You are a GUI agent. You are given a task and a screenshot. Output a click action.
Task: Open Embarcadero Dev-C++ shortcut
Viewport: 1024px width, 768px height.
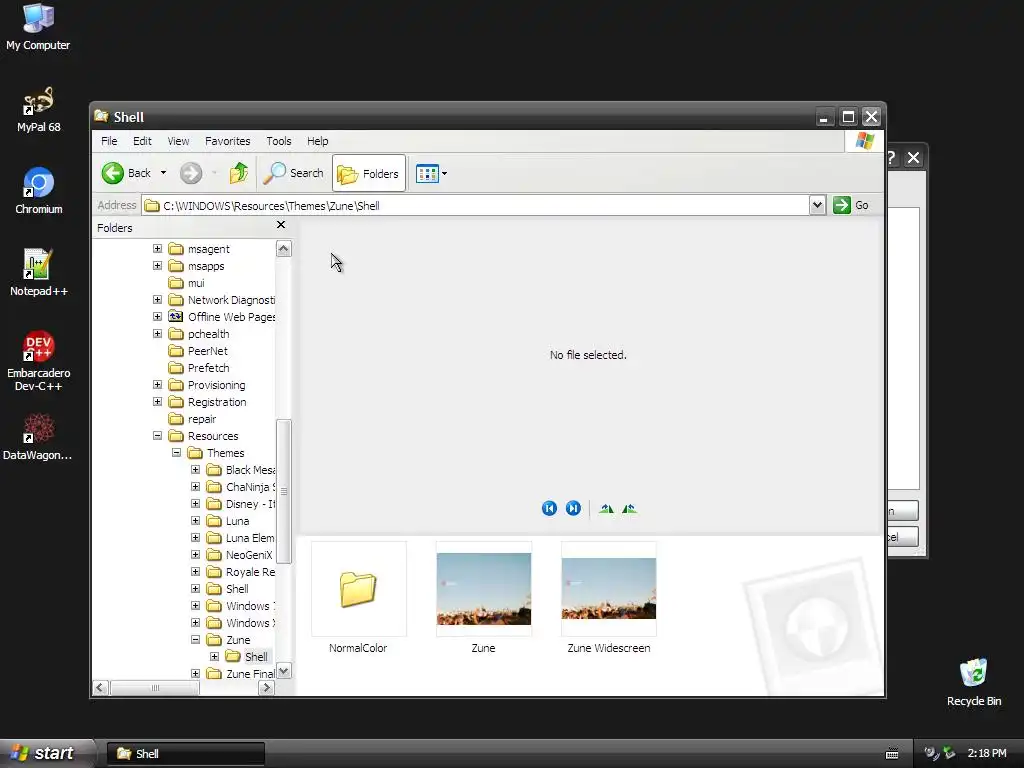[x=39, y=361]
